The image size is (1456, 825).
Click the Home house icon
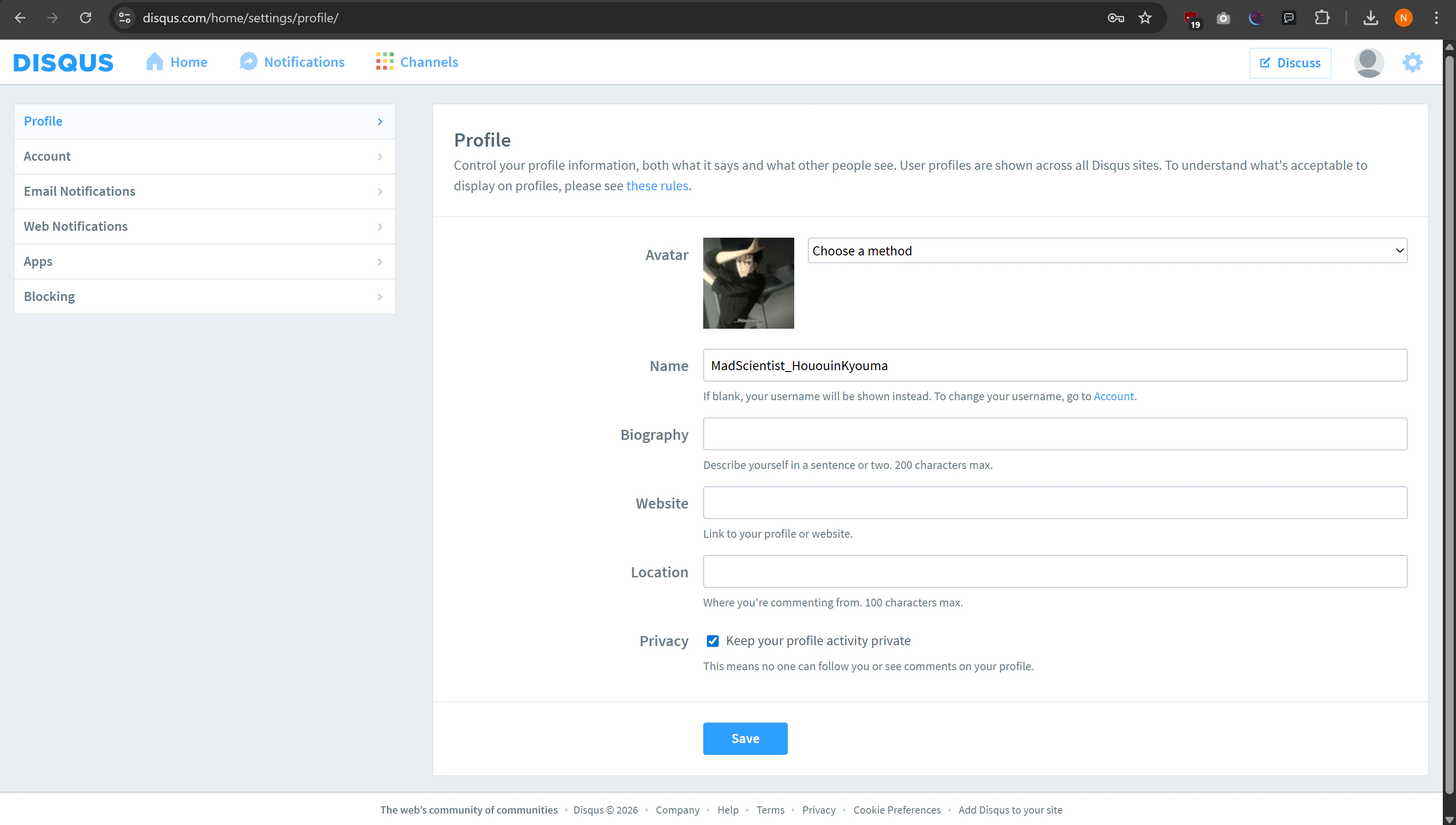[x=154, y=62]
